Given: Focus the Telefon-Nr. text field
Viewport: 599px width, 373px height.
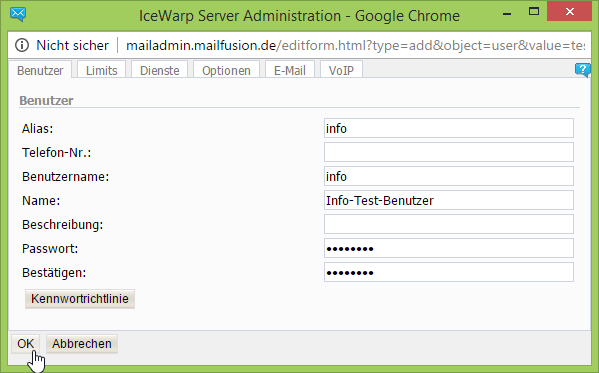Looking at the screenshot, I should coord(449,152).
